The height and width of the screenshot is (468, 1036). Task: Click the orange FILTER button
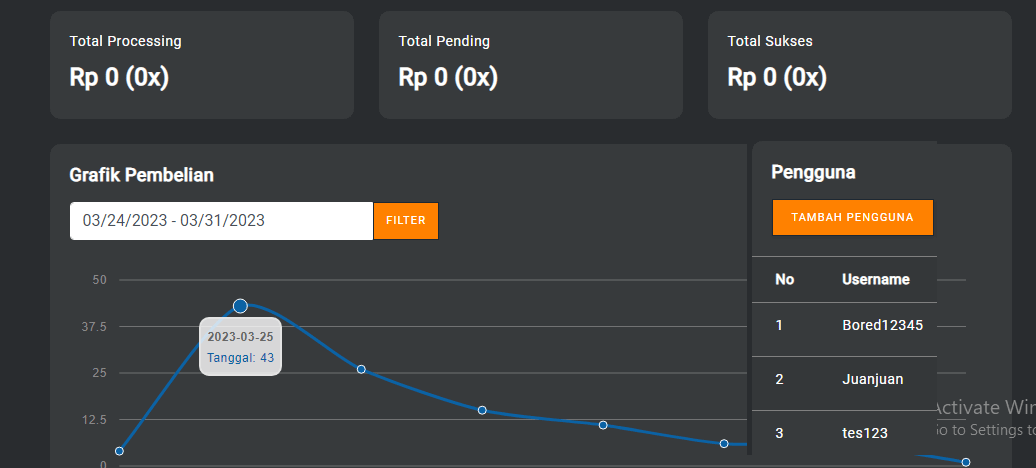pyautogui.click(x=405, y=221)
